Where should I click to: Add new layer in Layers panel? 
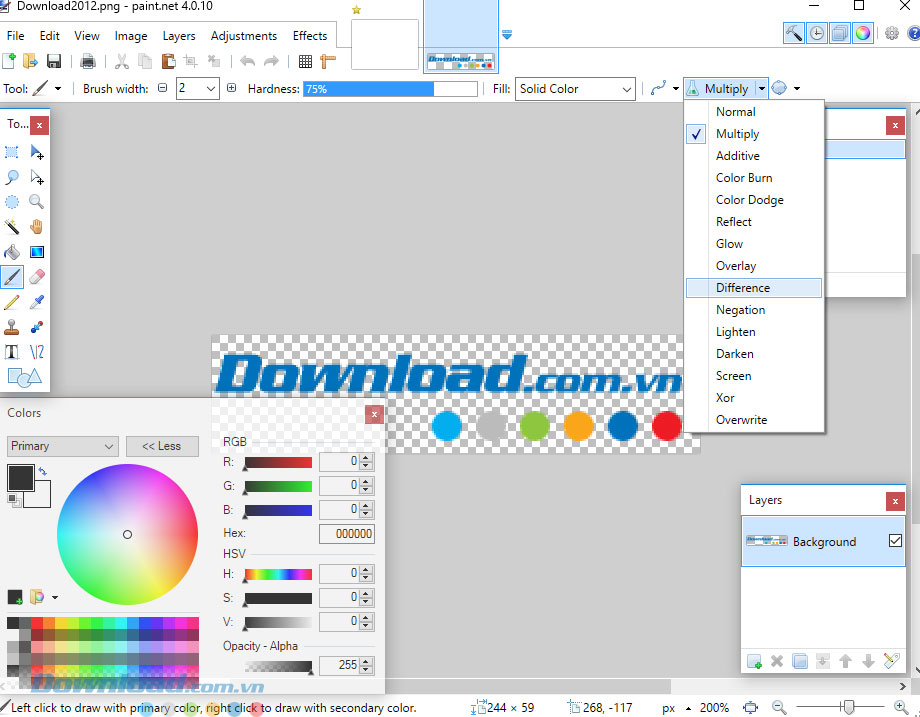click(x=754, y=661)
